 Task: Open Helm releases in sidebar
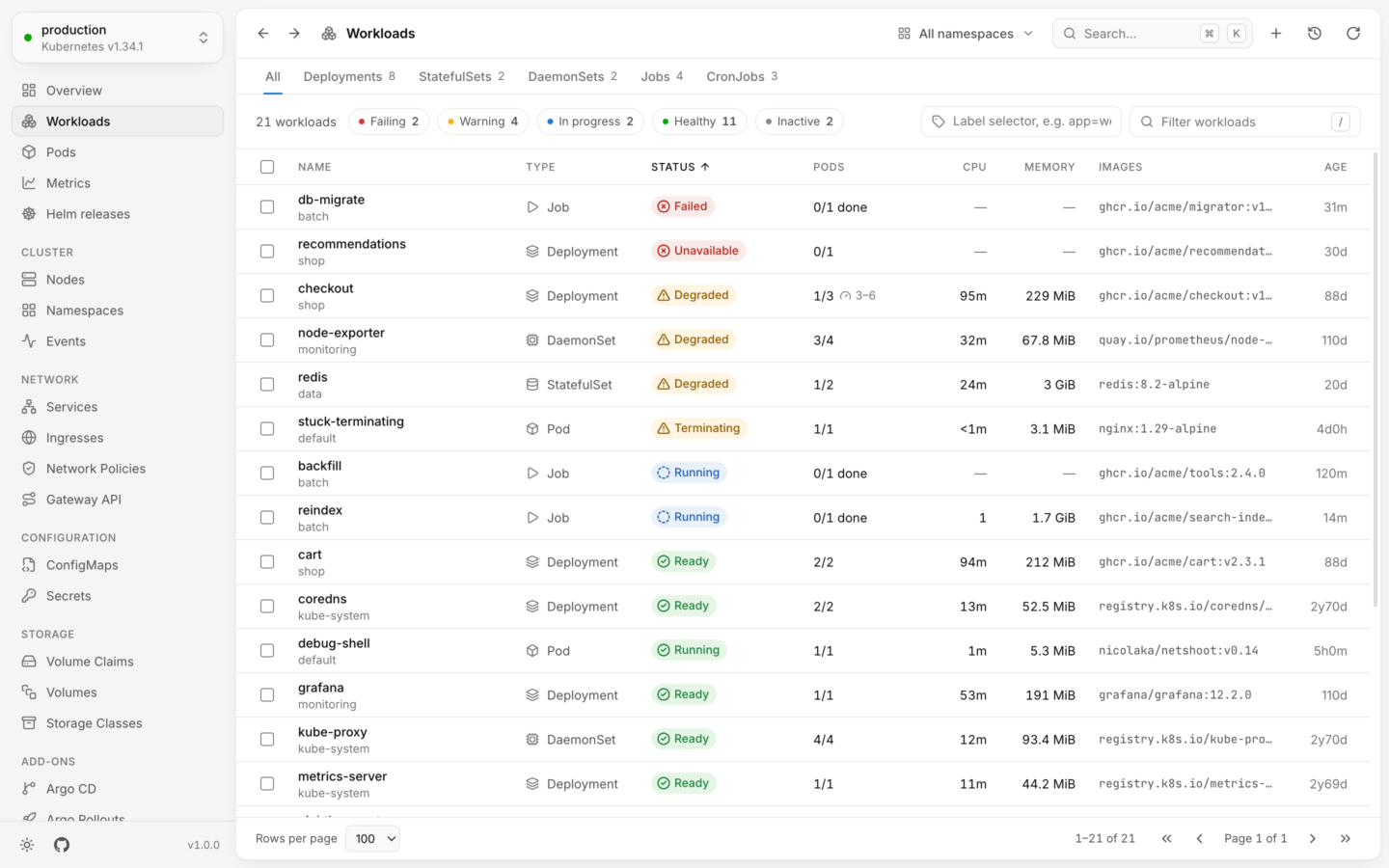(x=118, y=214)
